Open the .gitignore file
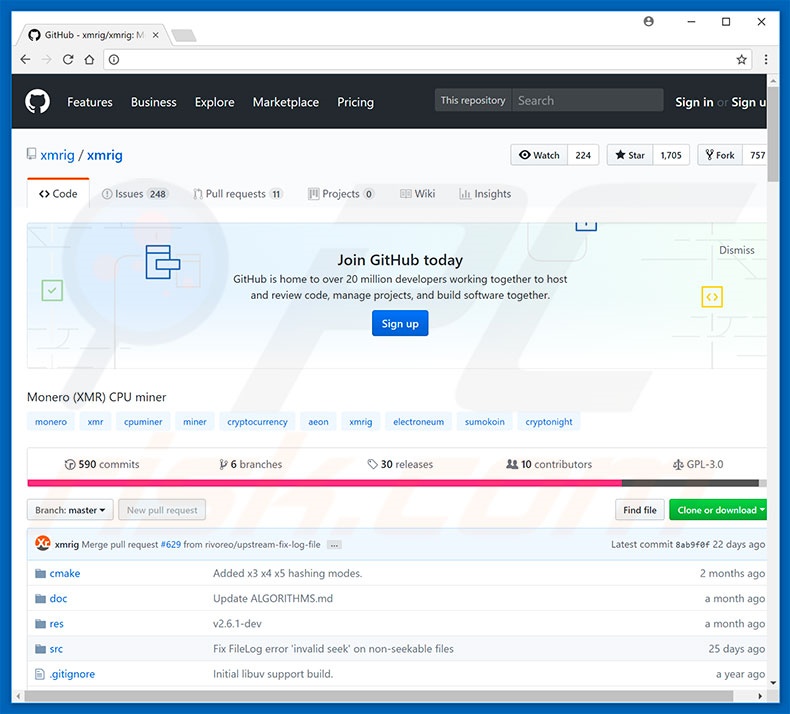Image resolution: width=790 pixels, height=714 pixels. [72, 674]
